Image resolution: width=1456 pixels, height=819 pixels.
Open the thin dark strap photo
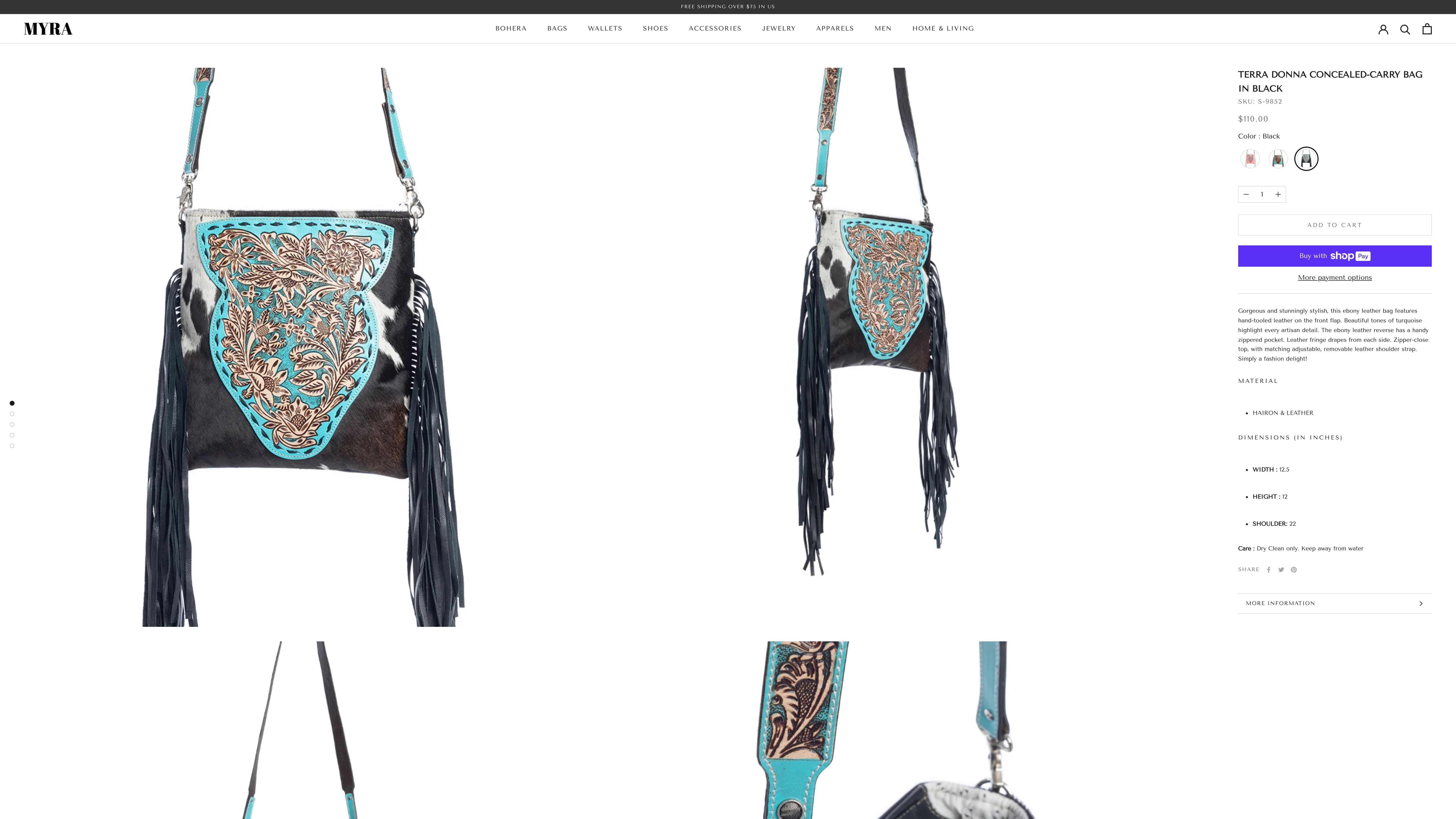tap(303, 730)
